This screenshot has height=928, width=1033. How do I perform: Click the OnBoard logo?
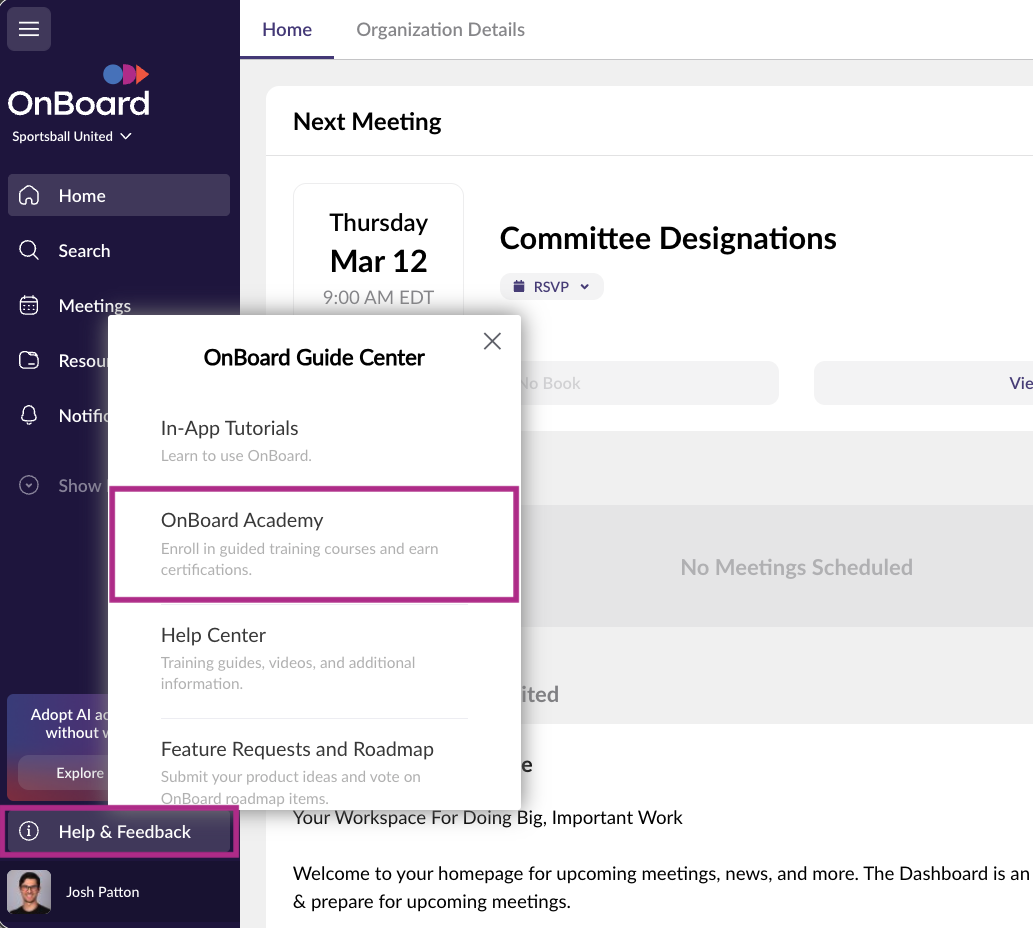(x=79, y=92)
